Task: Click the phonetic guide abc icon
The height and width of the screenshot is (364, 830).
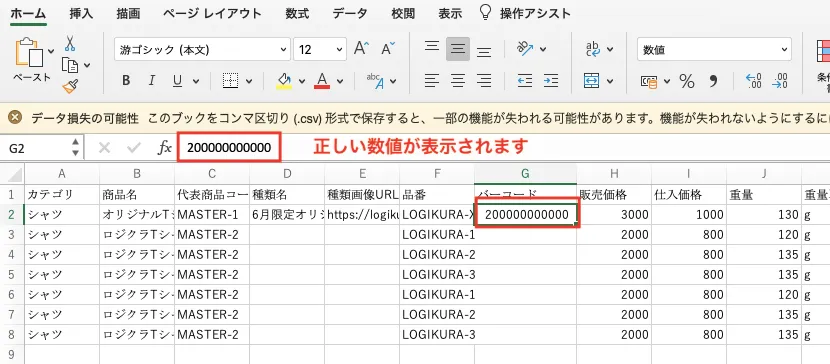Action: pyautogui.click(x=376, y=81)
